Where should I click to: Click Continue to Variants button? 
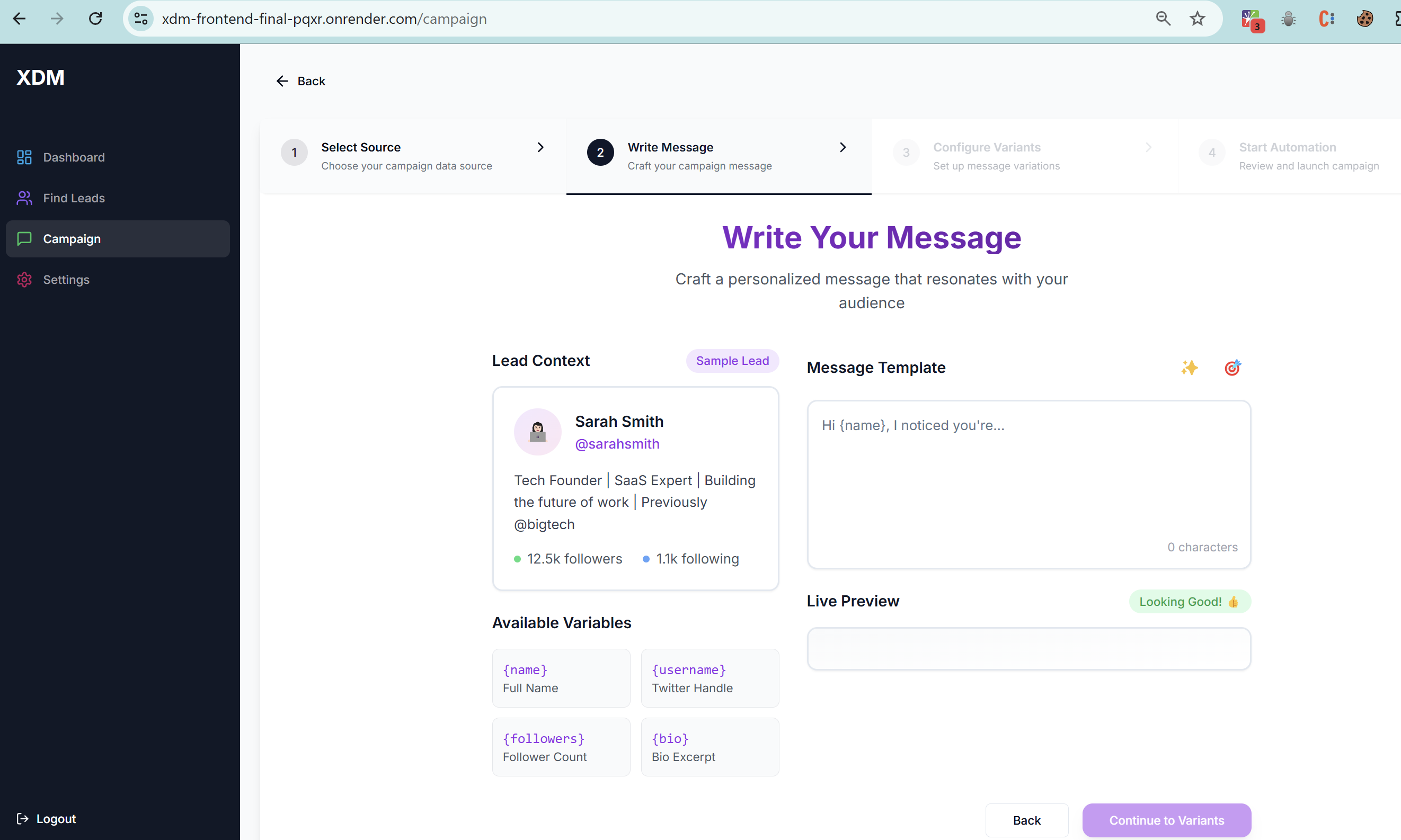(x=1167, y=820)
